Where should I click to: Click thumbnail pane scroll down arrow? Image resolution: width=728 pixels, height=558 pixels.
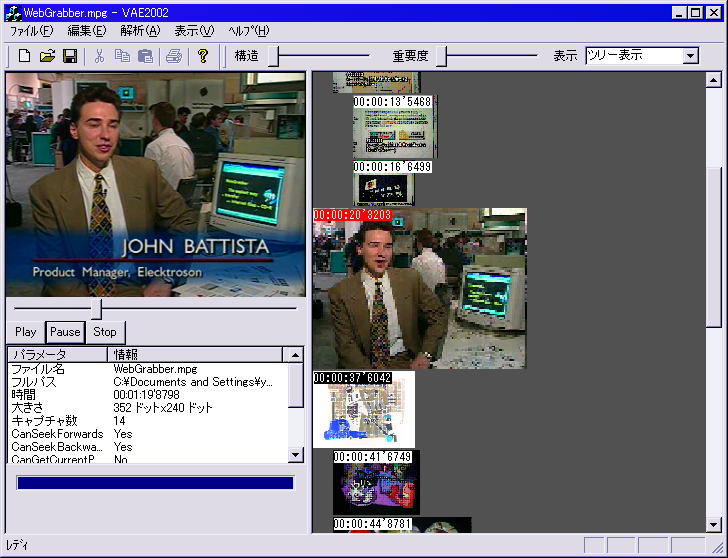click(x=714, y=525)
